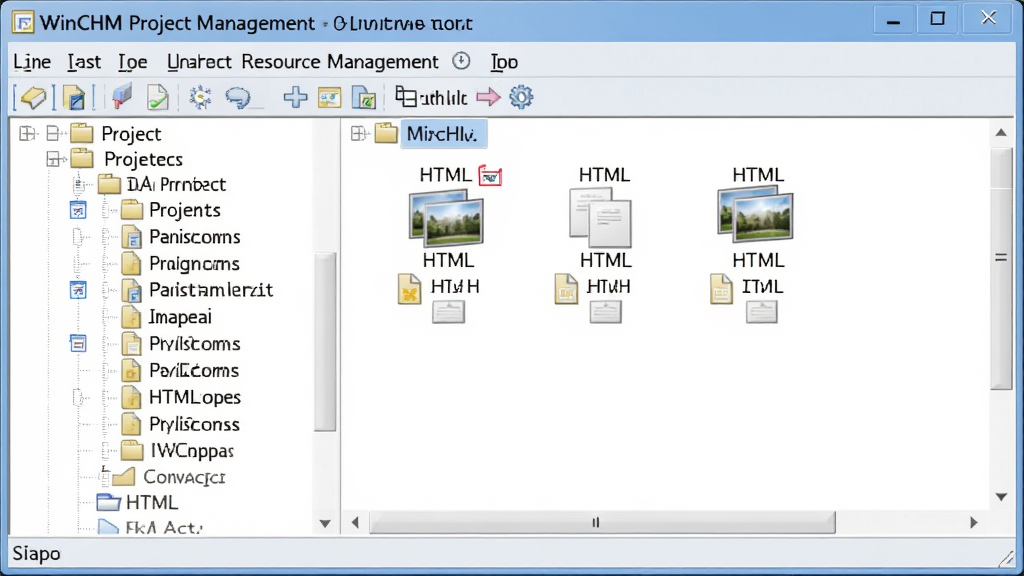This screenshot has height=576, width=1024.
Task: Open the Unatect menu
Action: 199,62
